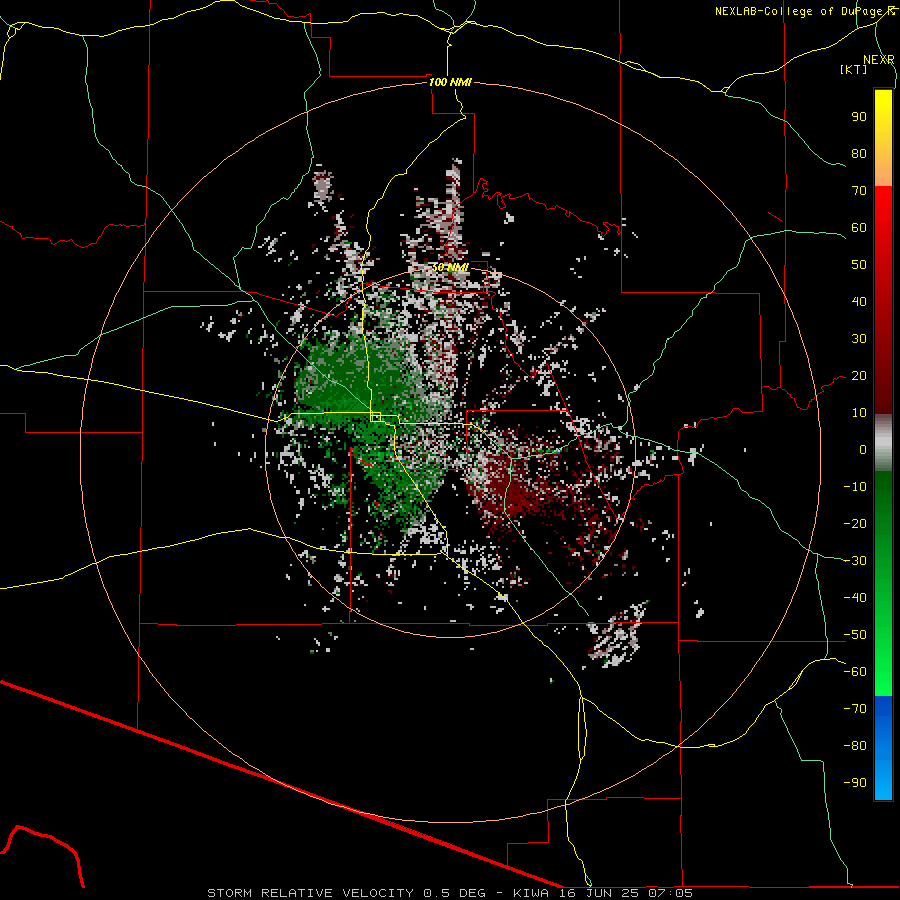Click the -70 scale label
Image resolution: width=900 pixels, height=900 pixels.
(855, 709)
